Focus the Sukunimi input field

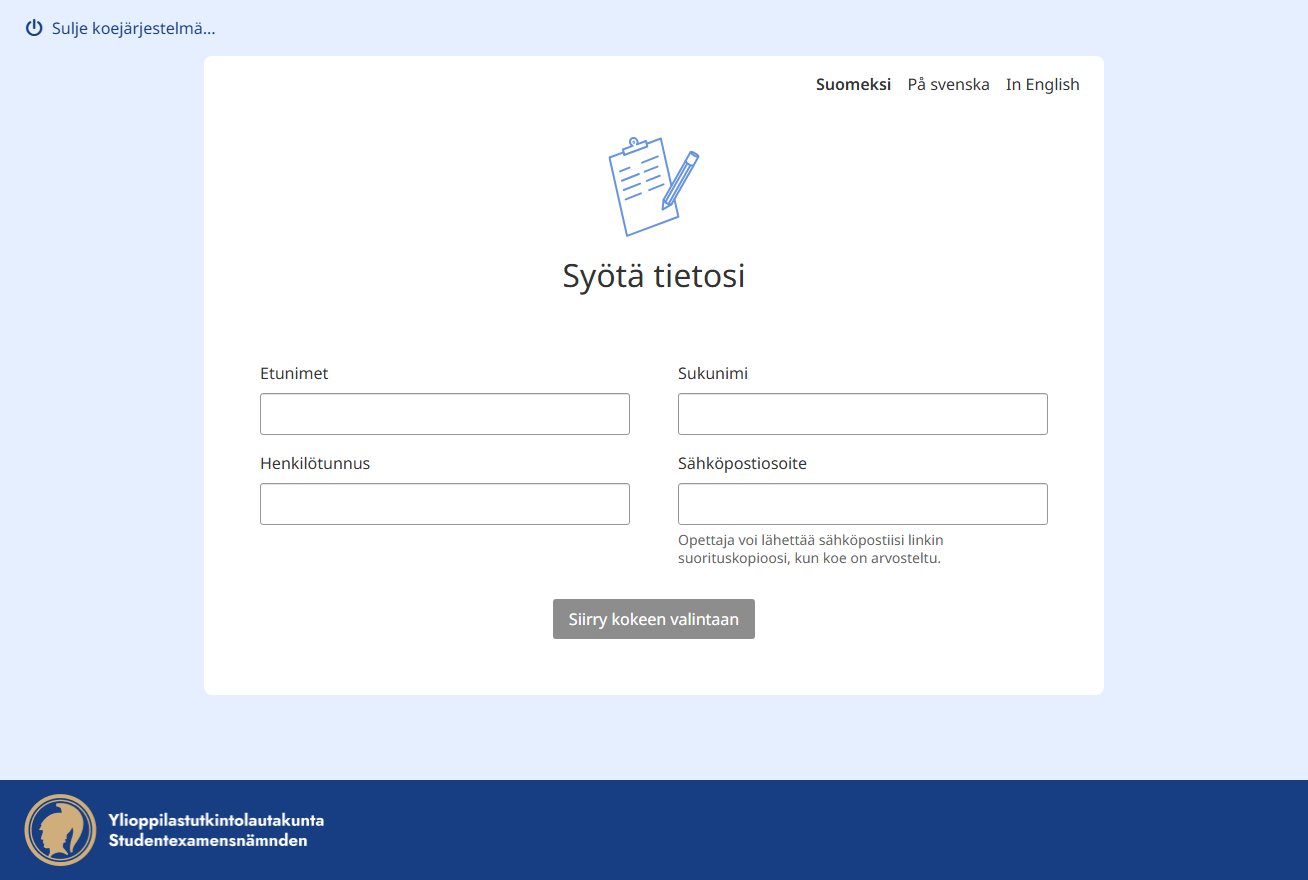(x=862, y=414)
